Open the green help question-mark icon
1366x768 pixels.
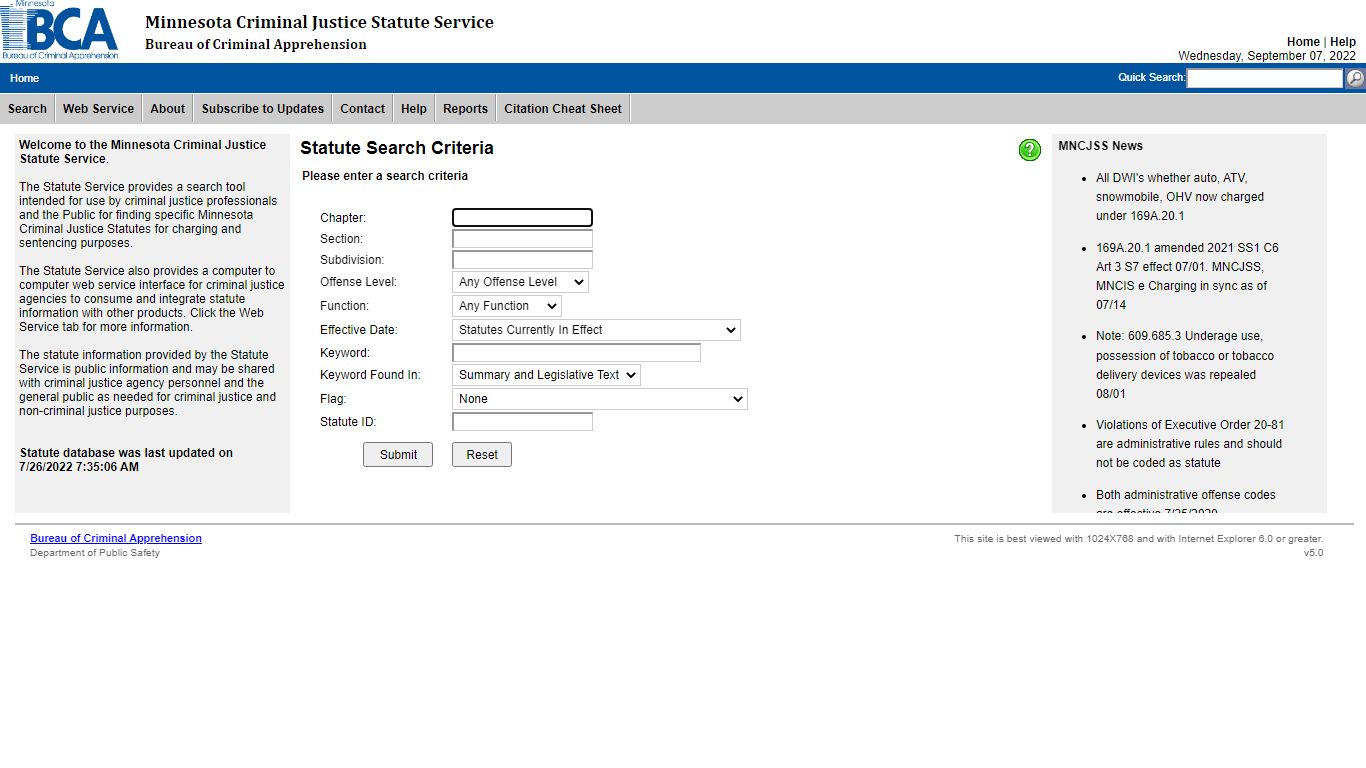(1030, 150)
